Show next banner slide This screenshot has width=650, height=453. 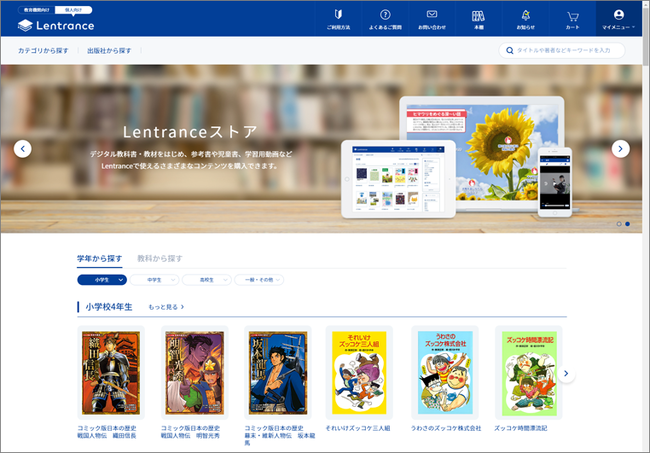point(621,149)
